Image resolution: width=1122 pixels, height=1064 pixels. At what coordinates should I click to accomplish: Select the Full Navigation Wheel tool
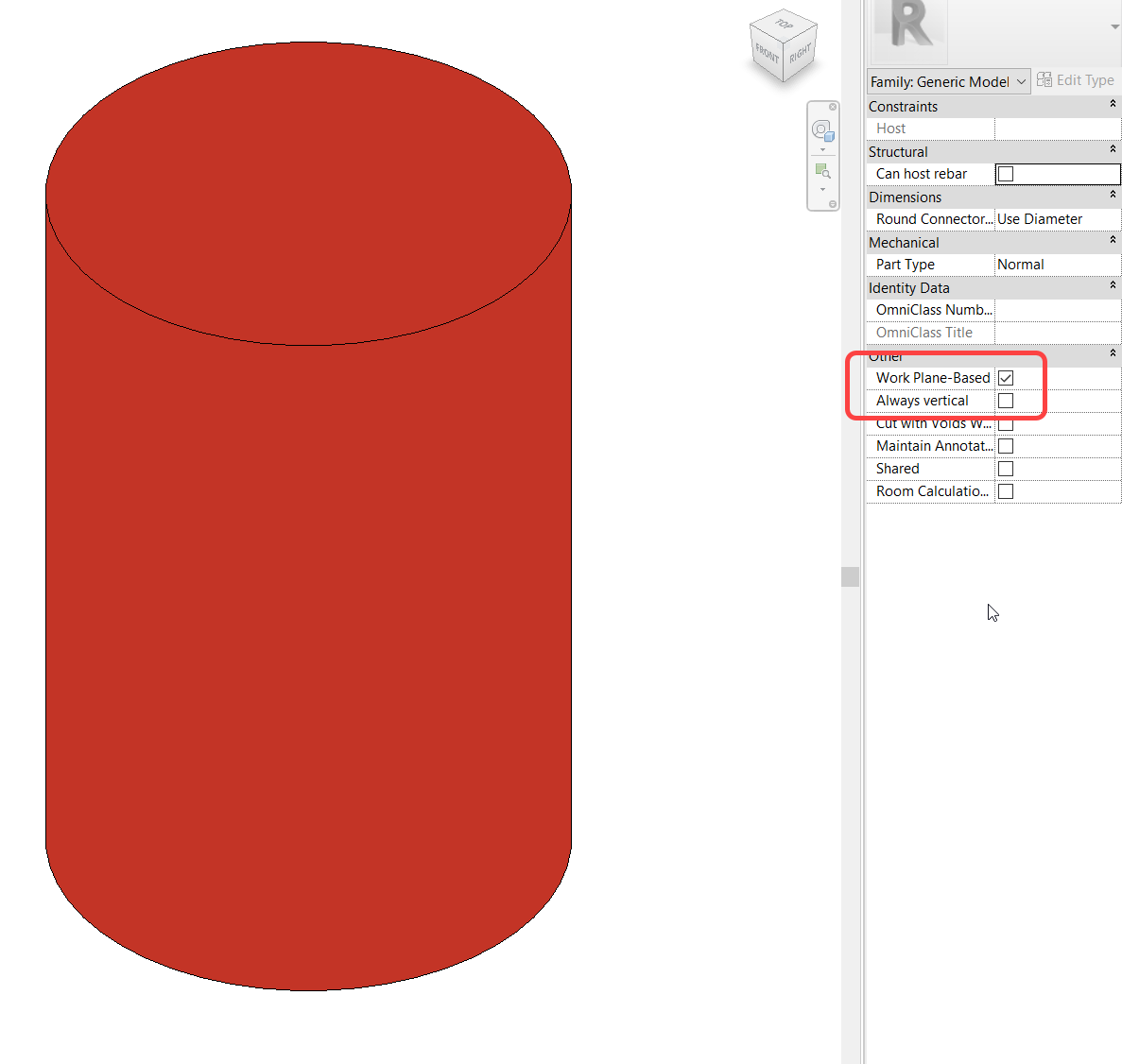click(821, 129)
